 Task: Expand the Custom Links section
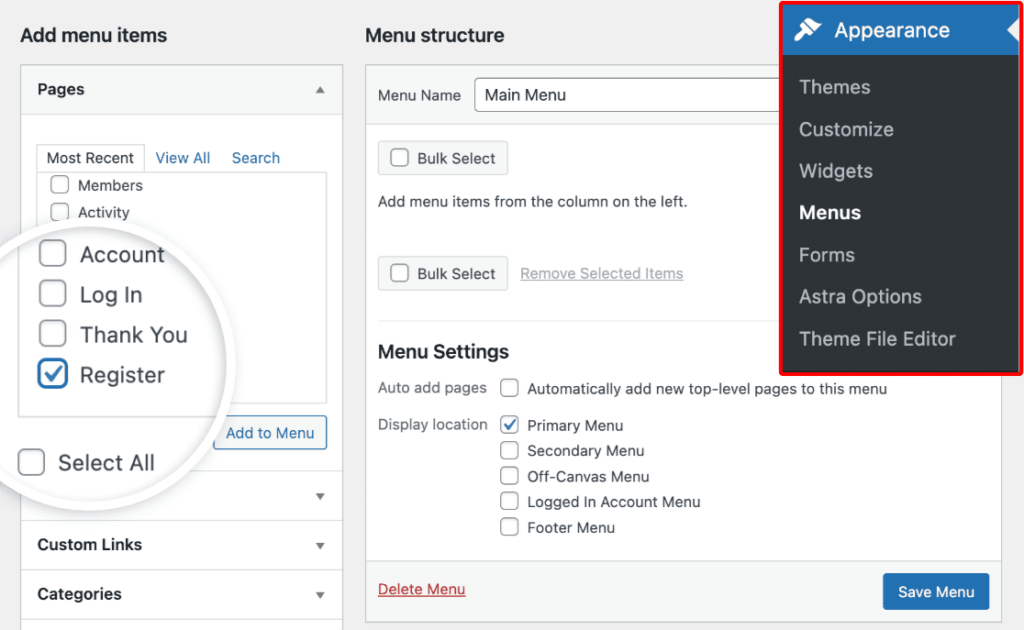pos(320,546)
